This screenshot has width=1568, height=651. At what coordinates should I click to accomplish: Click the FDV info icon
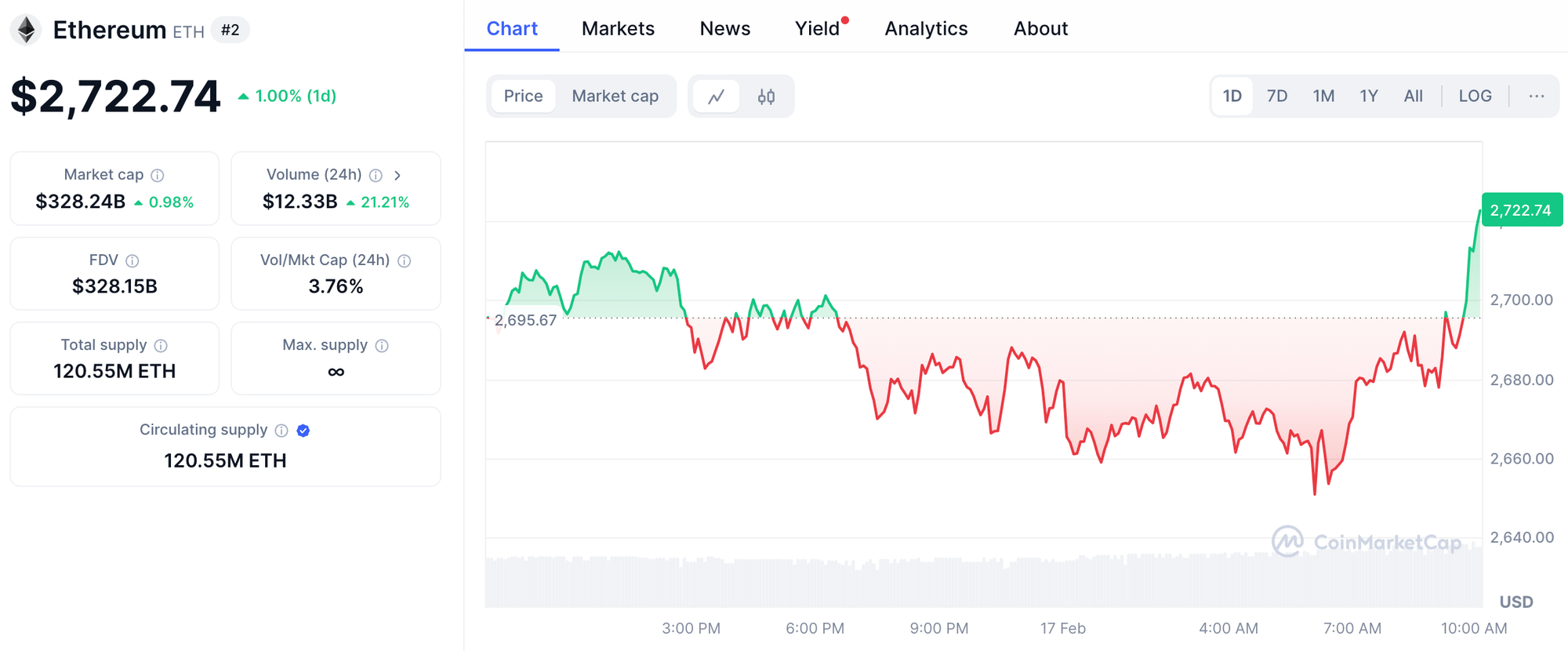[132, 260]
